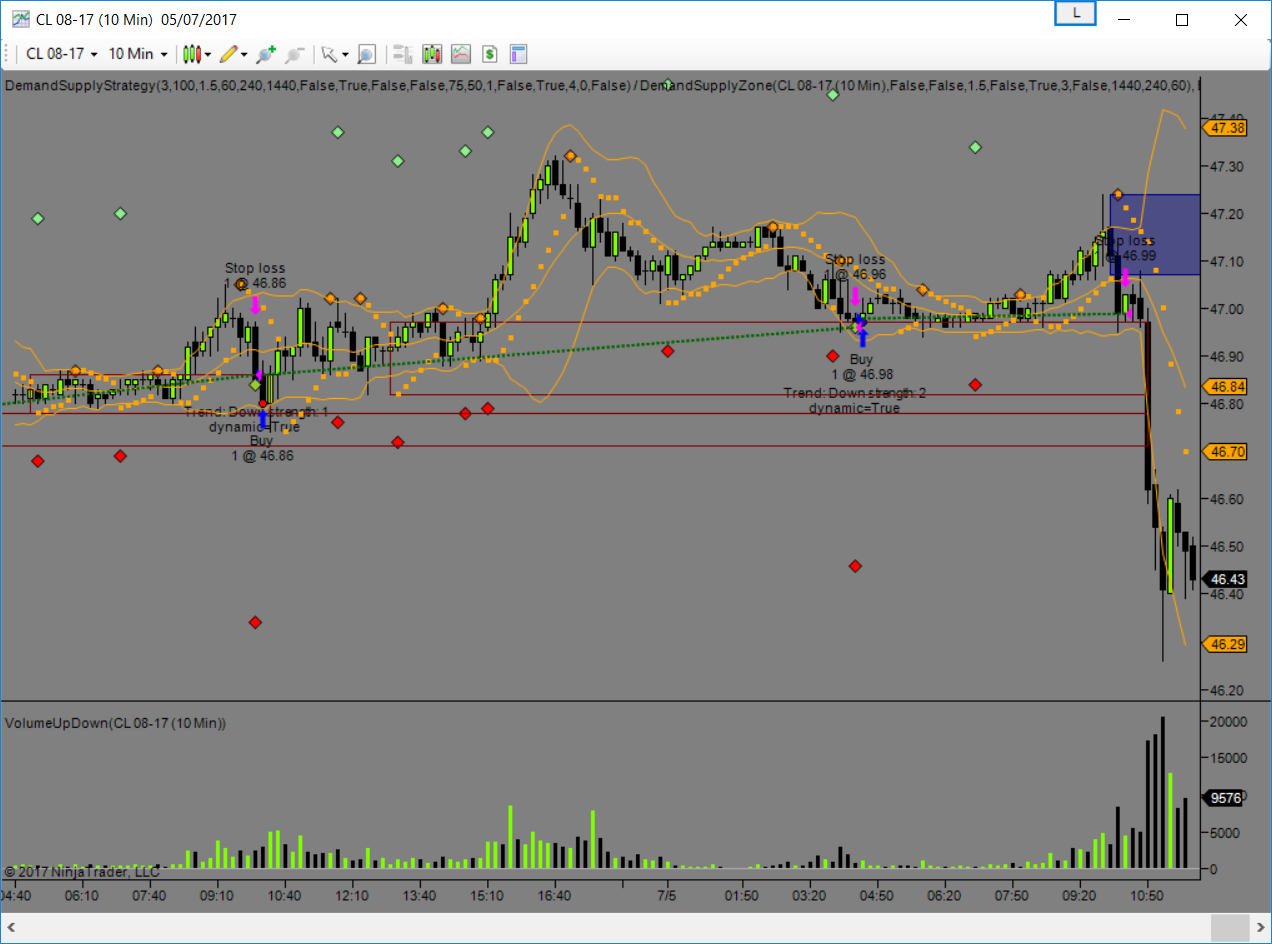
Task: Click the 20000 volume axis label
Action: (1227, 722)
